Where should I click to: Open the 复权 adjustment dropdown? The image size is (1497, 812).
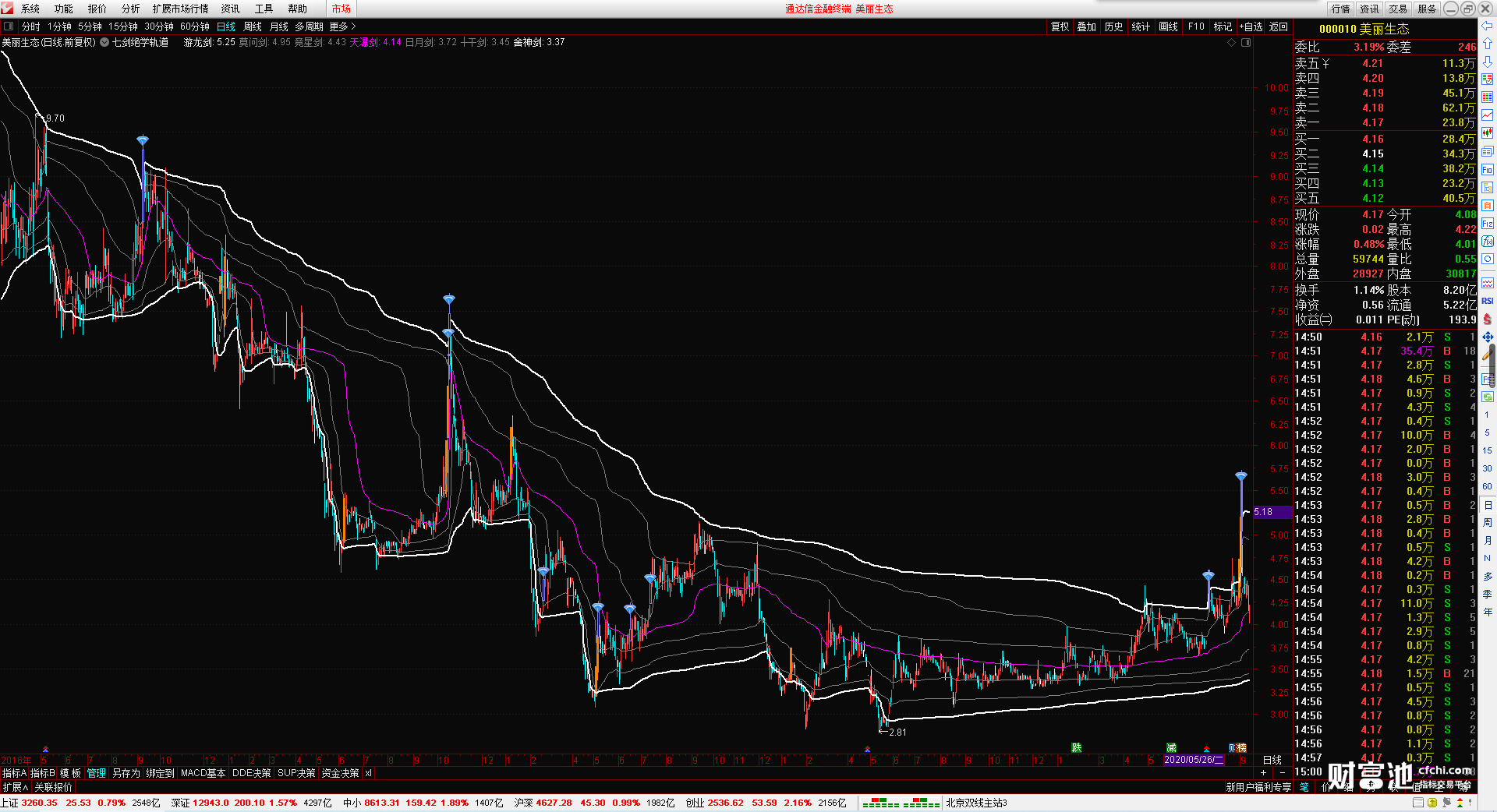click(1060, 26)
